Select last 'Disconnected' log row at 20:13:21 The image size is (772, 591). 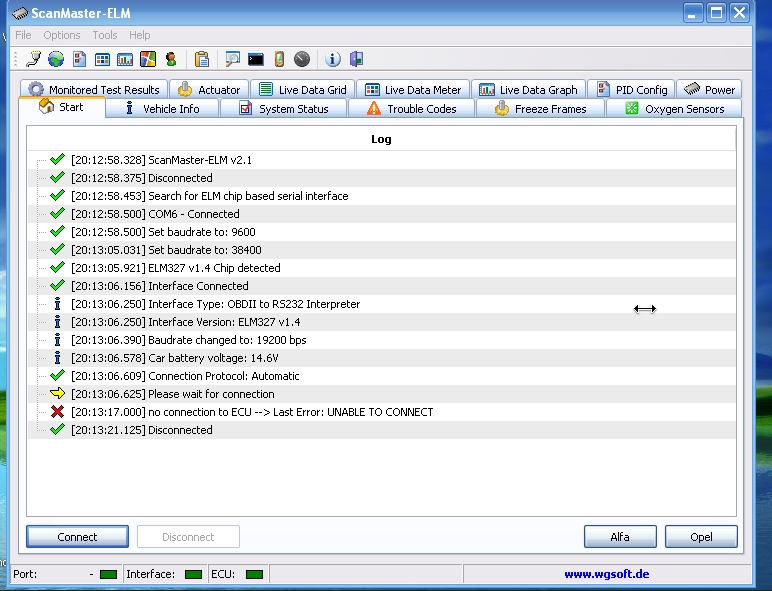(382, 430)
